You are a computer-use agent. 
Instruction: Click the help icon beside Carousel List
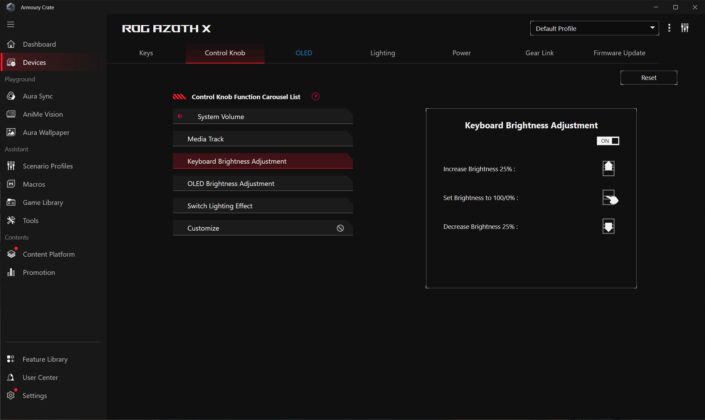(316, 96)
